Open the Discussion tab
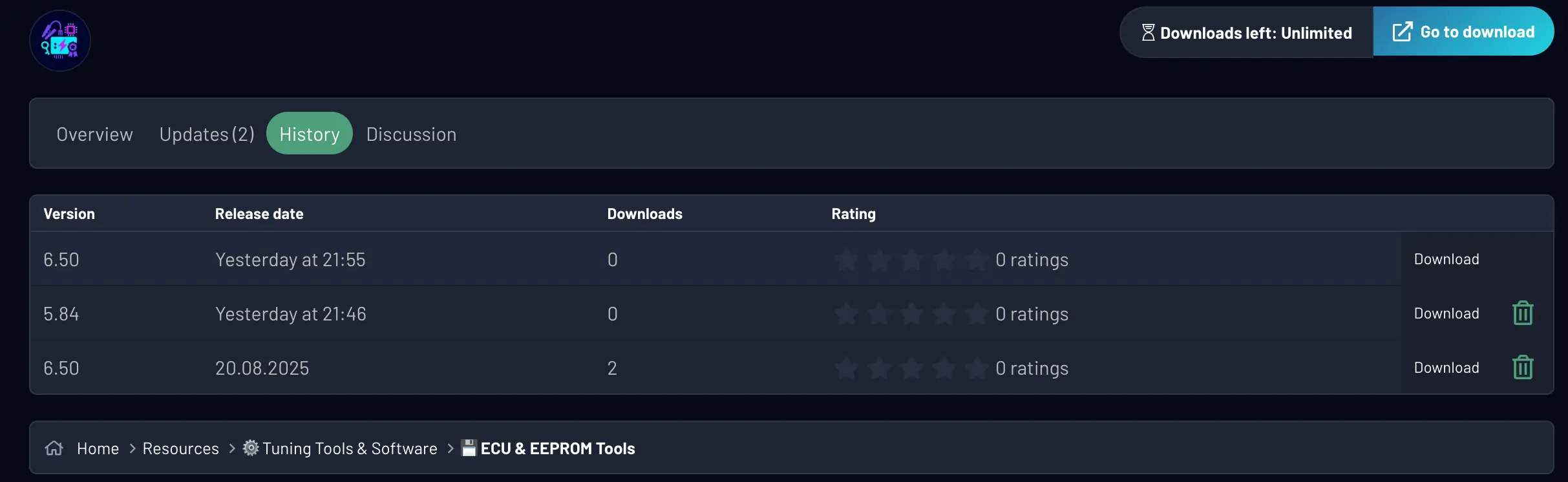This screenshot has height=482, width=1568. pos(411,134)
